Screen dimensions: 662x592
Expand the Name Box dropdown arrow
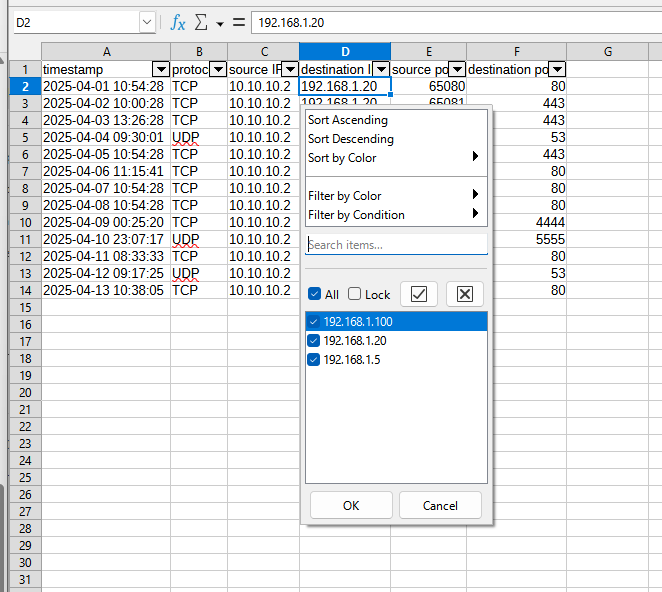coord(147,22)
